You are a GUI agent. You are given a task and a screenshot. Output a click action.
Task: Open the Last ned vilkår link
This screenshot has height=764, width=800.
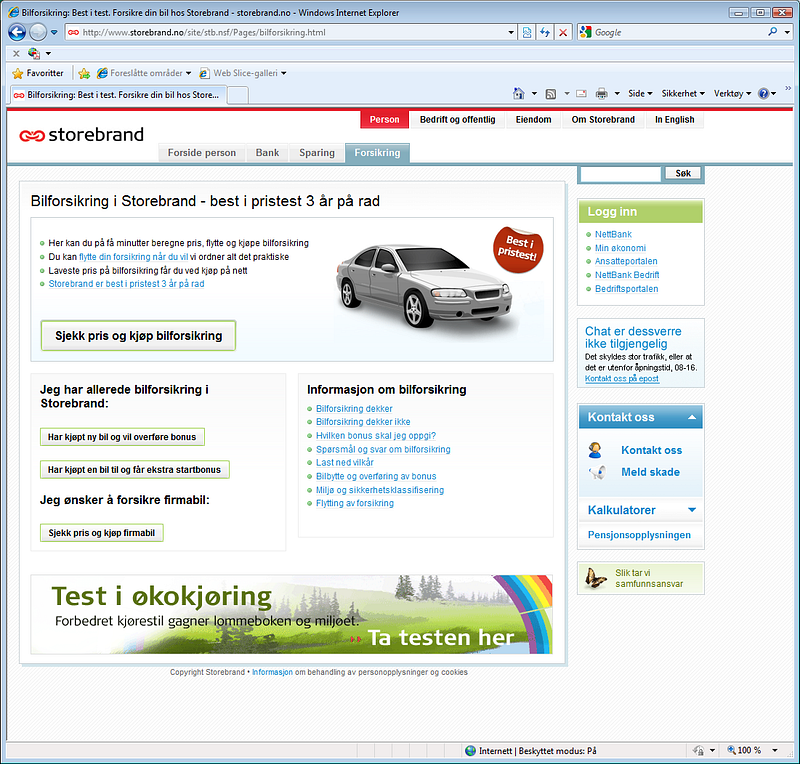pyautogui.click(x=344, y=463)
